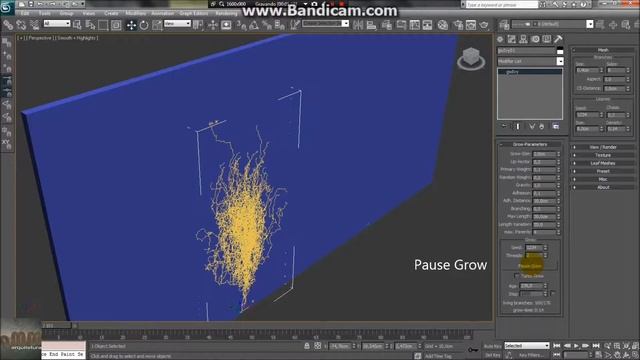
Task: Open the Edit menu
Action: [x=25, y=13]
